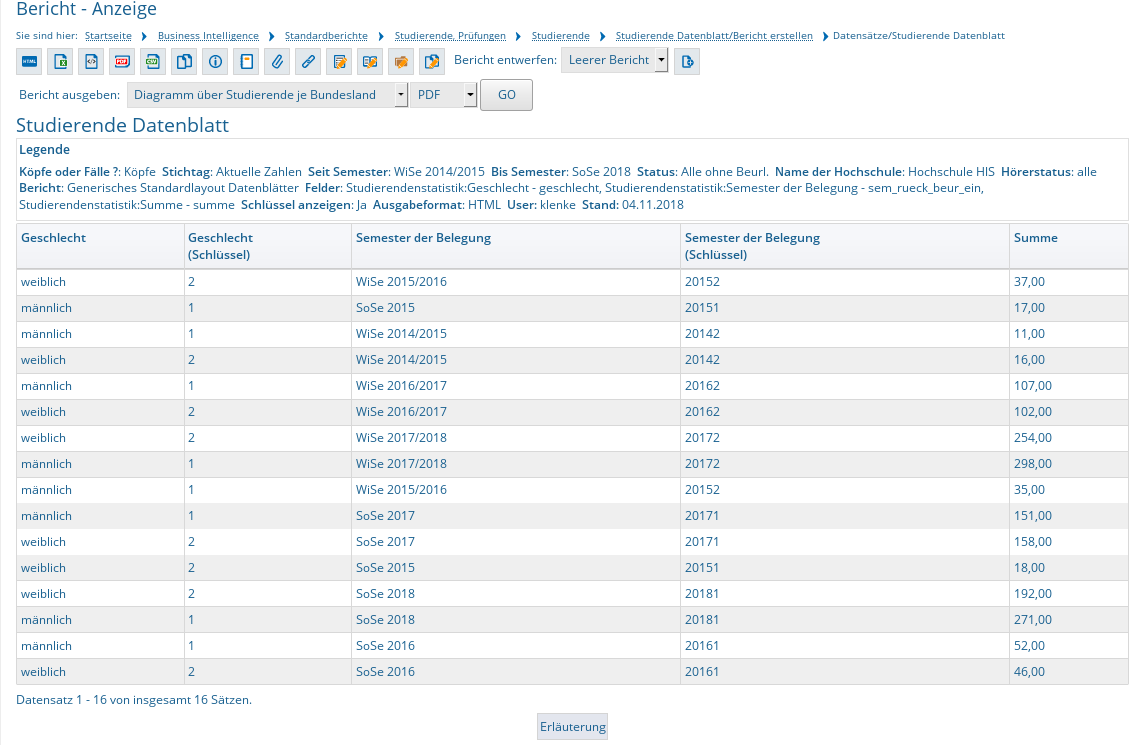This screenshot has width=1136, height=745.
Task: Click the sum value 271,00
Action: pos(1032,620)
